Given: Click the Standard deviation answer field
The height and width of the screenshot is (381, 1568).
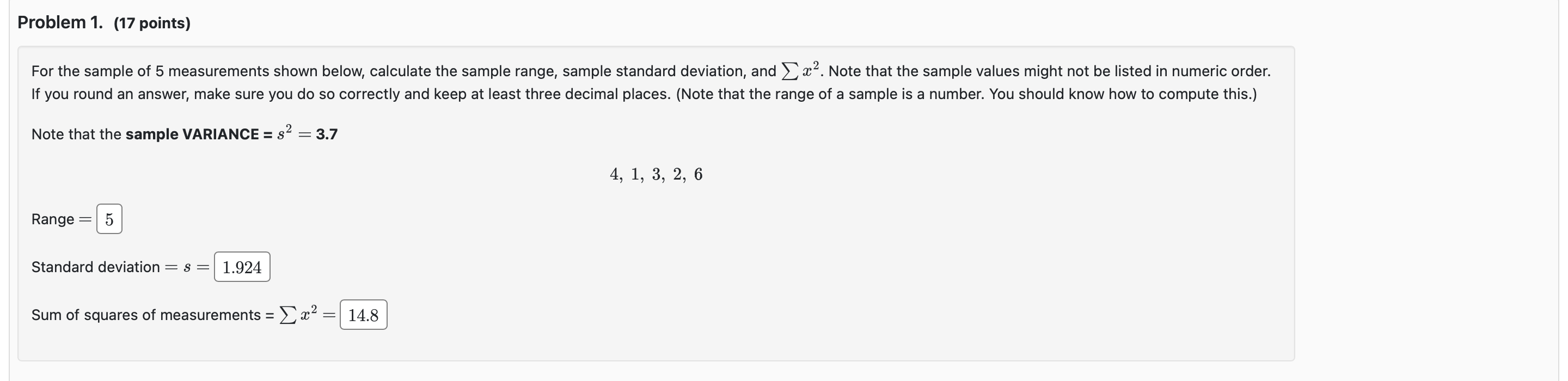Looking at the screenshot, I should [x=241, y=266].
